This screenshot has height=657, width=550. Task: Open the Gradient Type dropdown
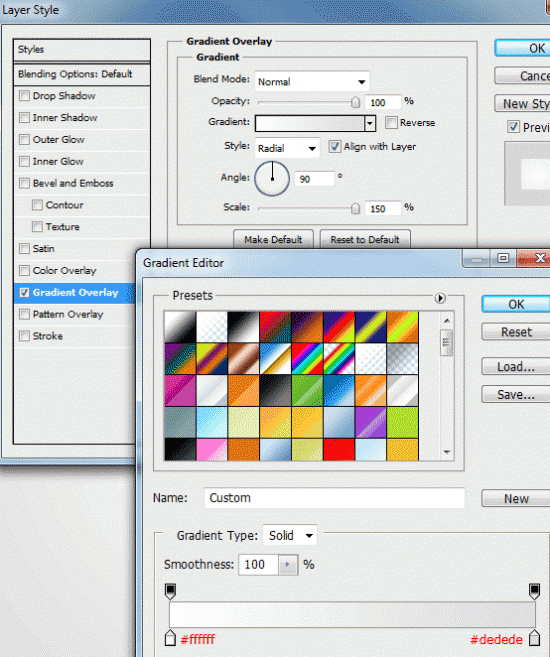[x=290, y=535]
